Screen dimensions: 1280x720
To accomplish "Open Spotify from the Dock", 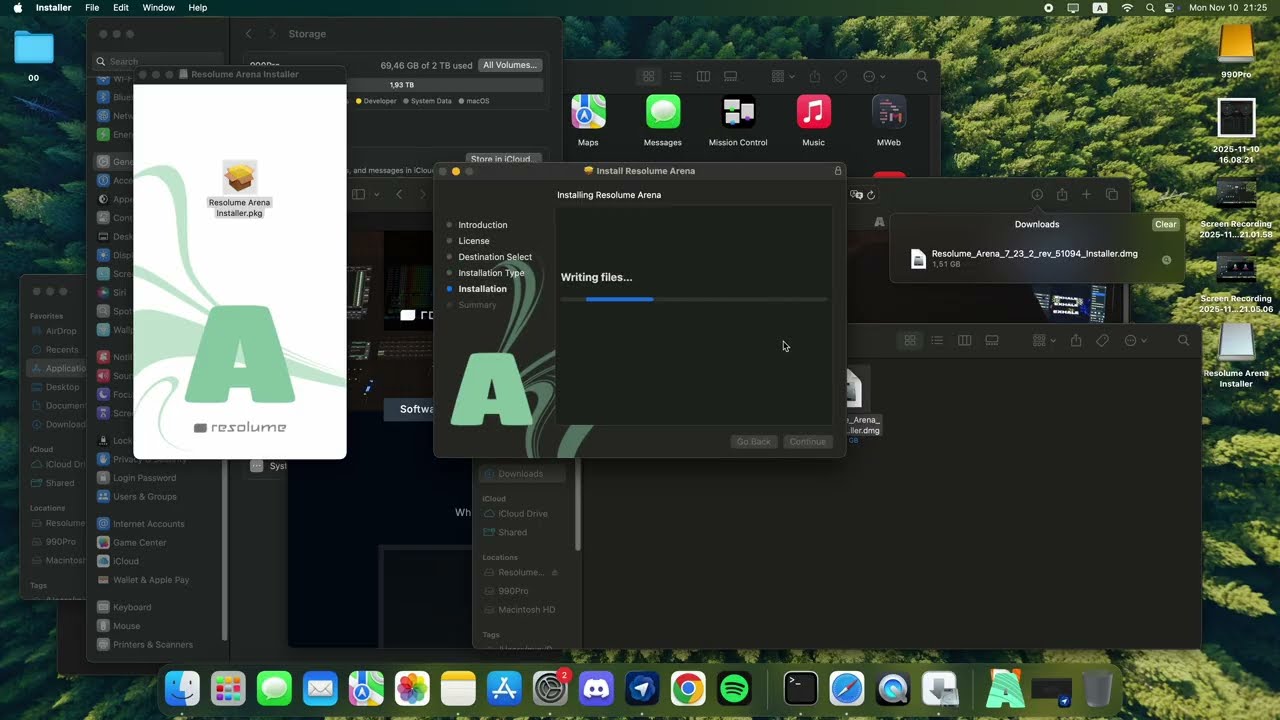I will 735,688.
